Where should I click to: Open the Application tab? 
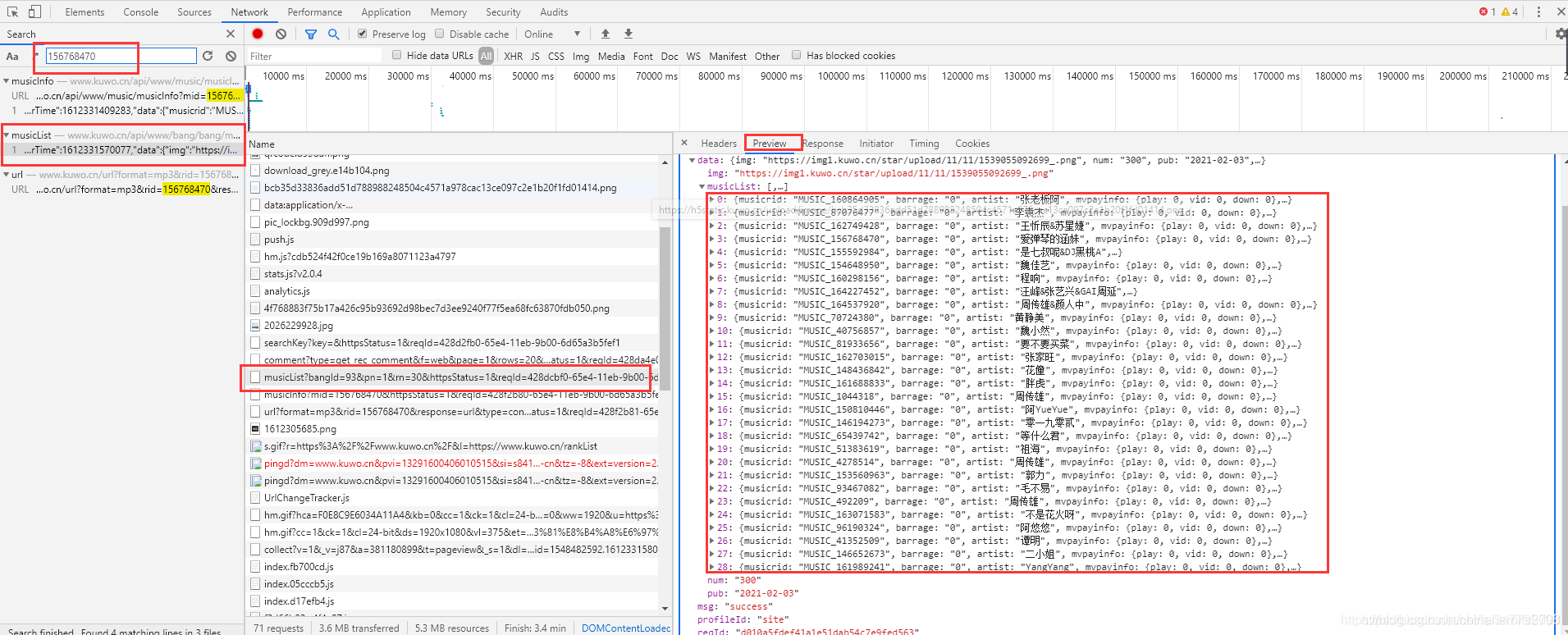[386, 12]
